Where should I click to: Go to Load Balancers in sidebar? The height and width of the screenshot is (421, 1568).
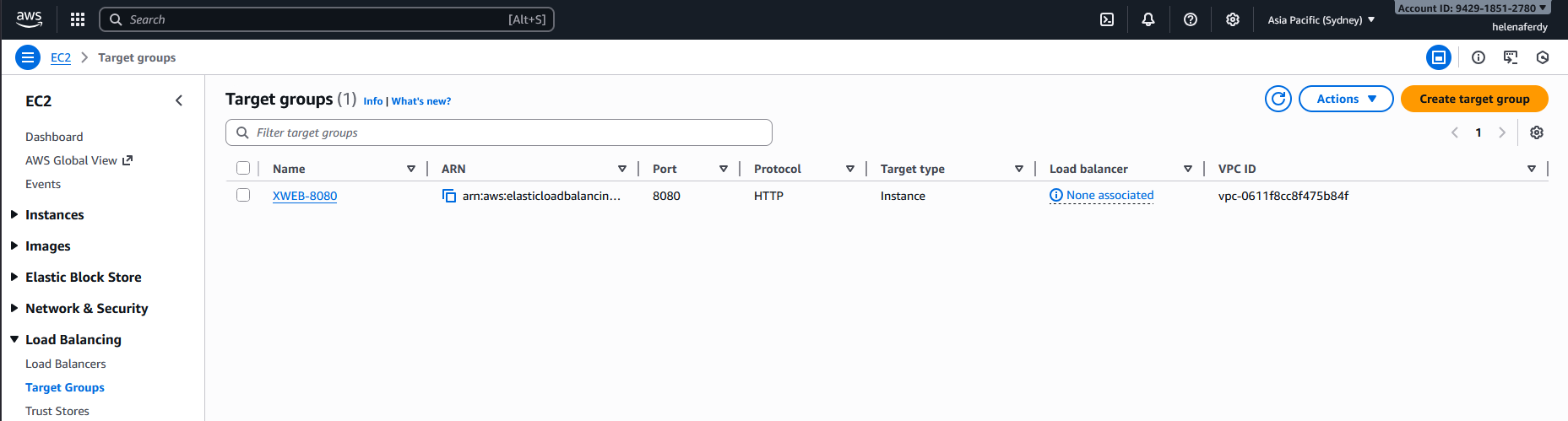coord(65,364)
